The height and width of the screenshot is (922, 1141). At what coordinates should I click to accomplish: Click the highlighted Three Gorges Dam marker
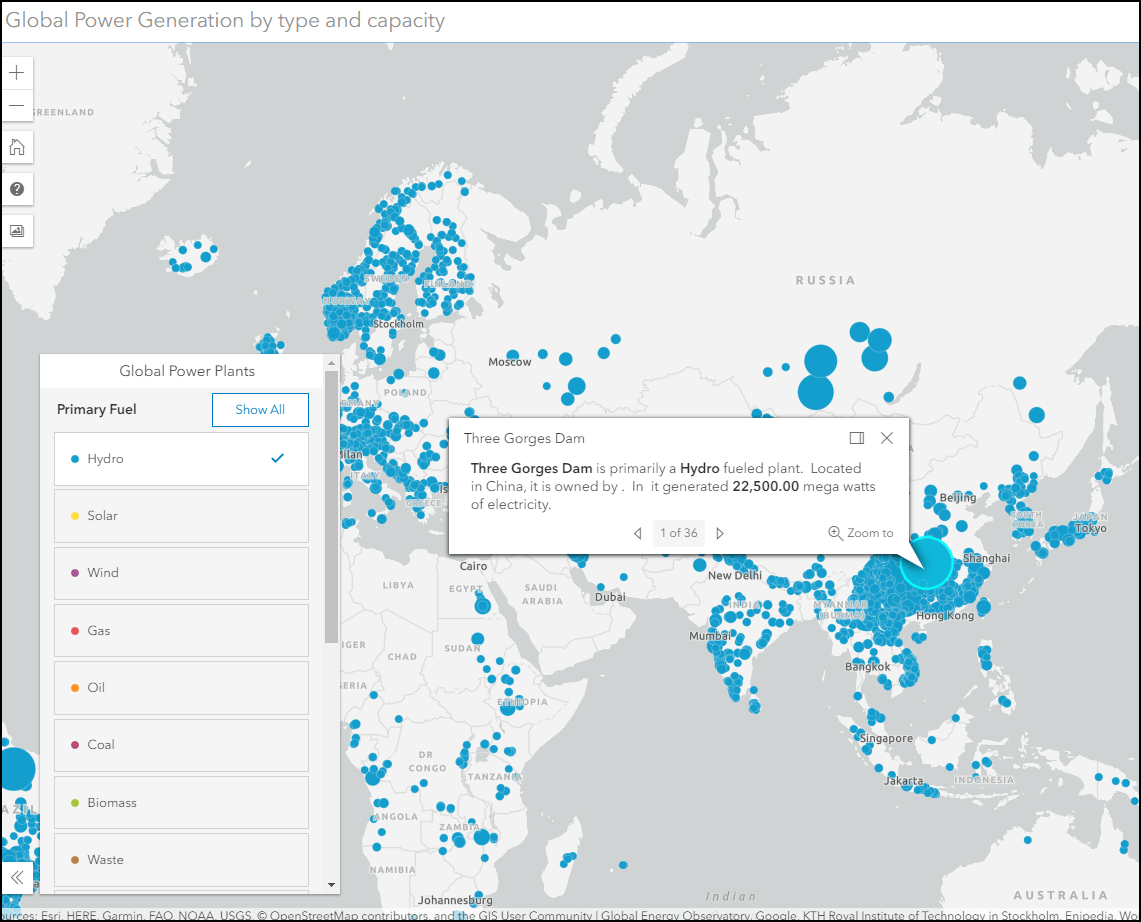click(926, 563)
